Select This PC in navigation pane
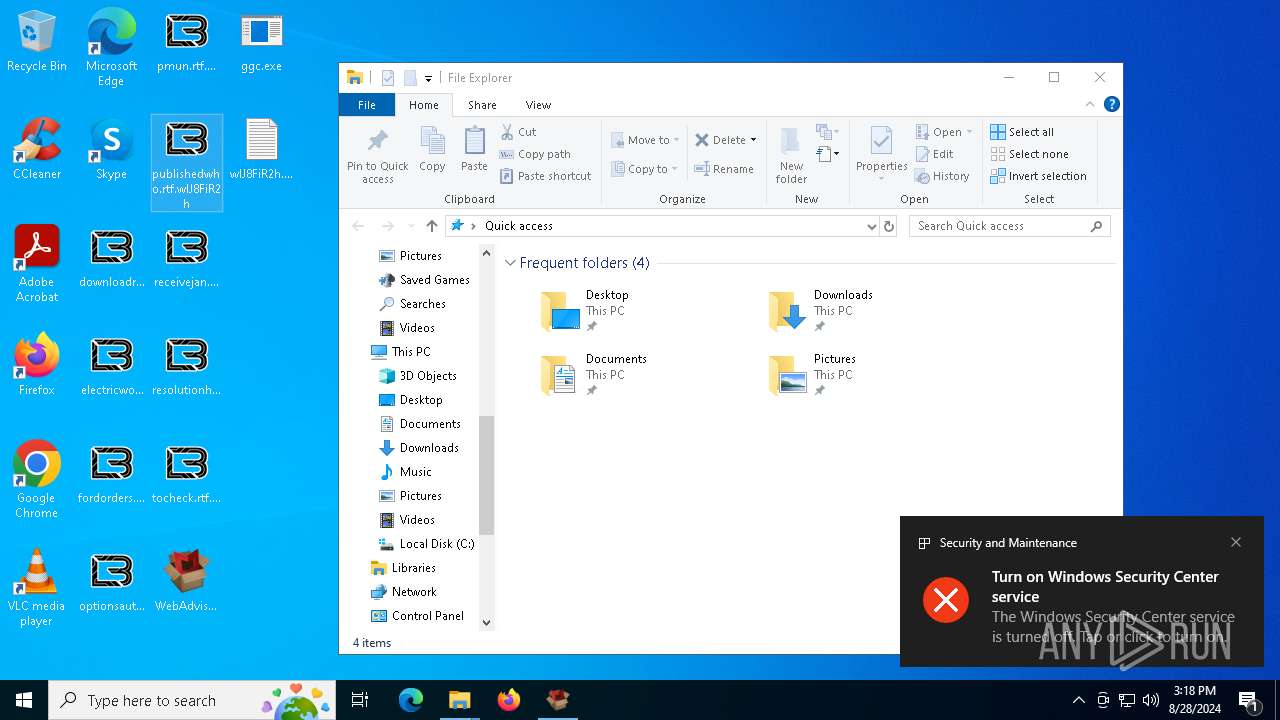Viewport: 1280px width, 720px height. 400,352
